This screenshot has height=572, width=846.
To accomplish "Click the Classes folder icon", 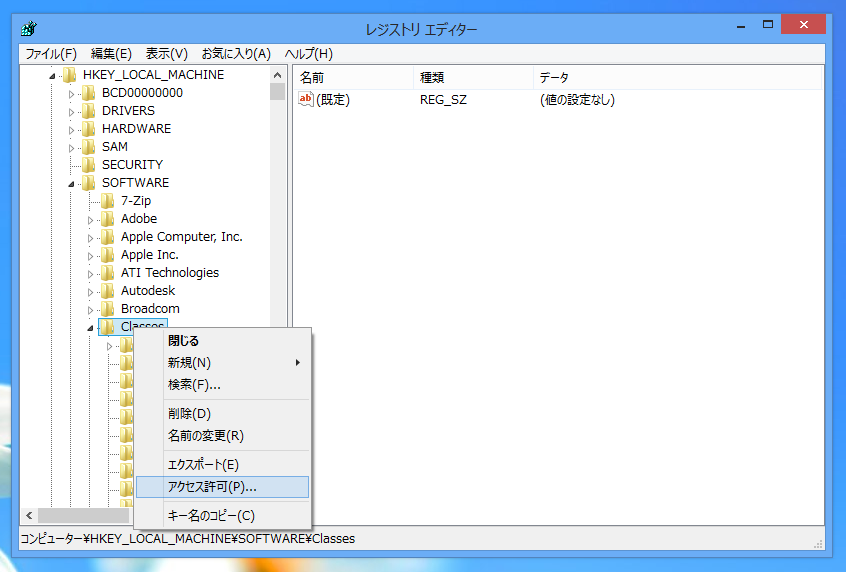I will [x=107, y=326].
